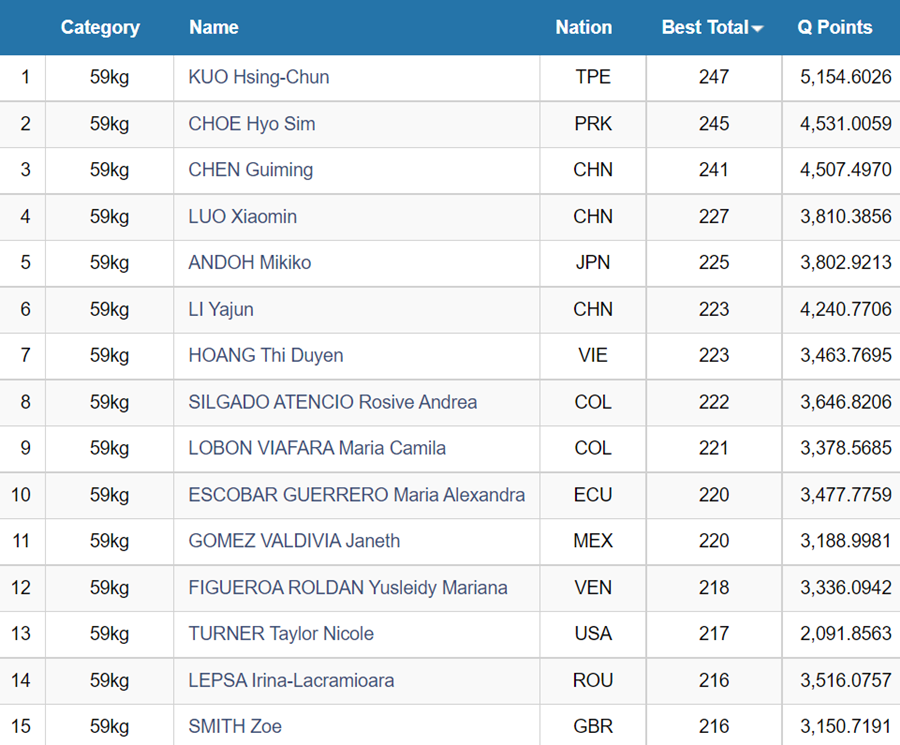Select CHEN Guiming name link

251,170
